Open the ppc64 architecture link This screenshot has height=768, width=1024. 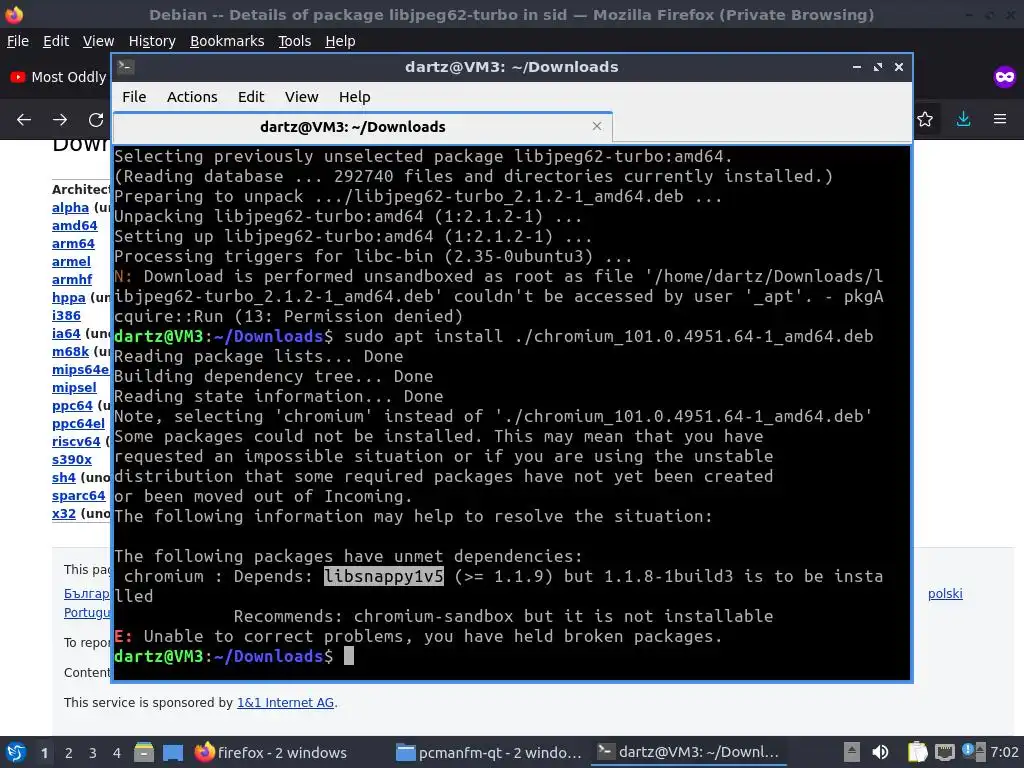tap(72, 406)
